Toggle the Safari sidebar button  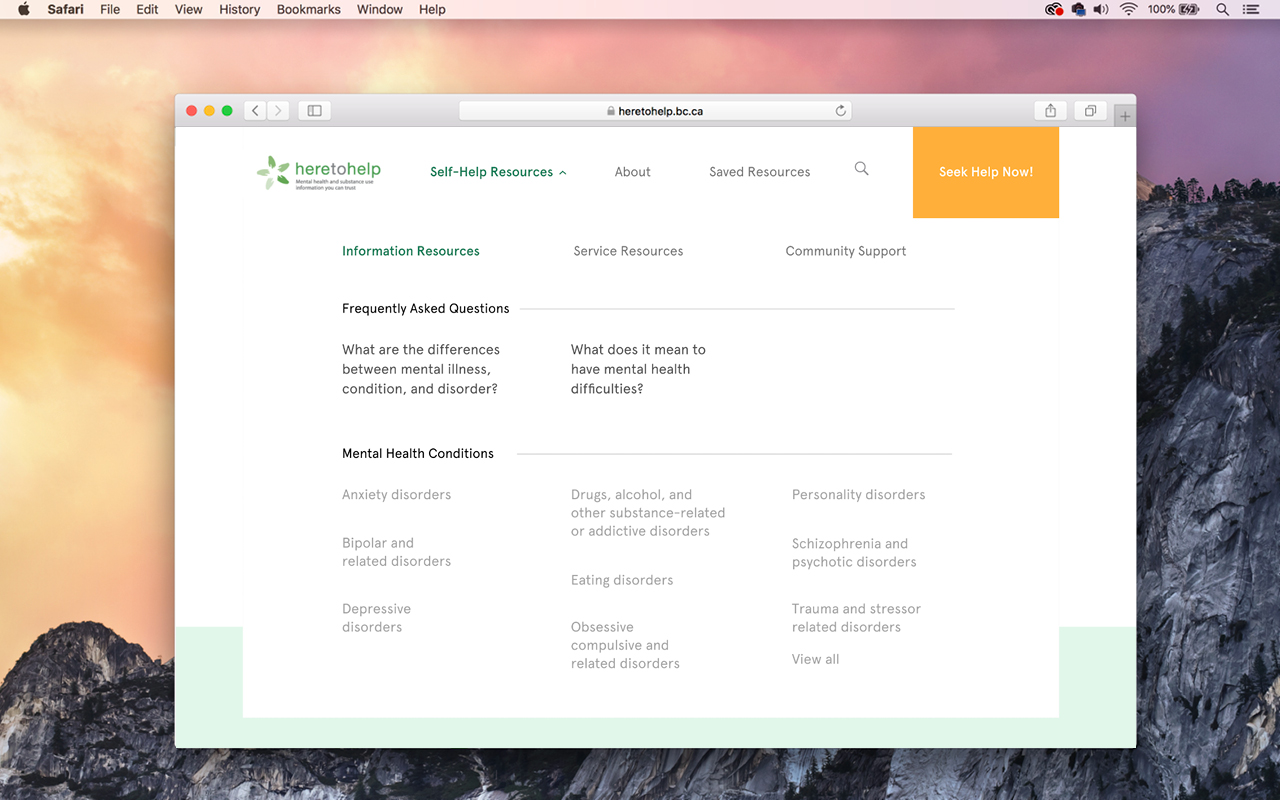point(314,111)
